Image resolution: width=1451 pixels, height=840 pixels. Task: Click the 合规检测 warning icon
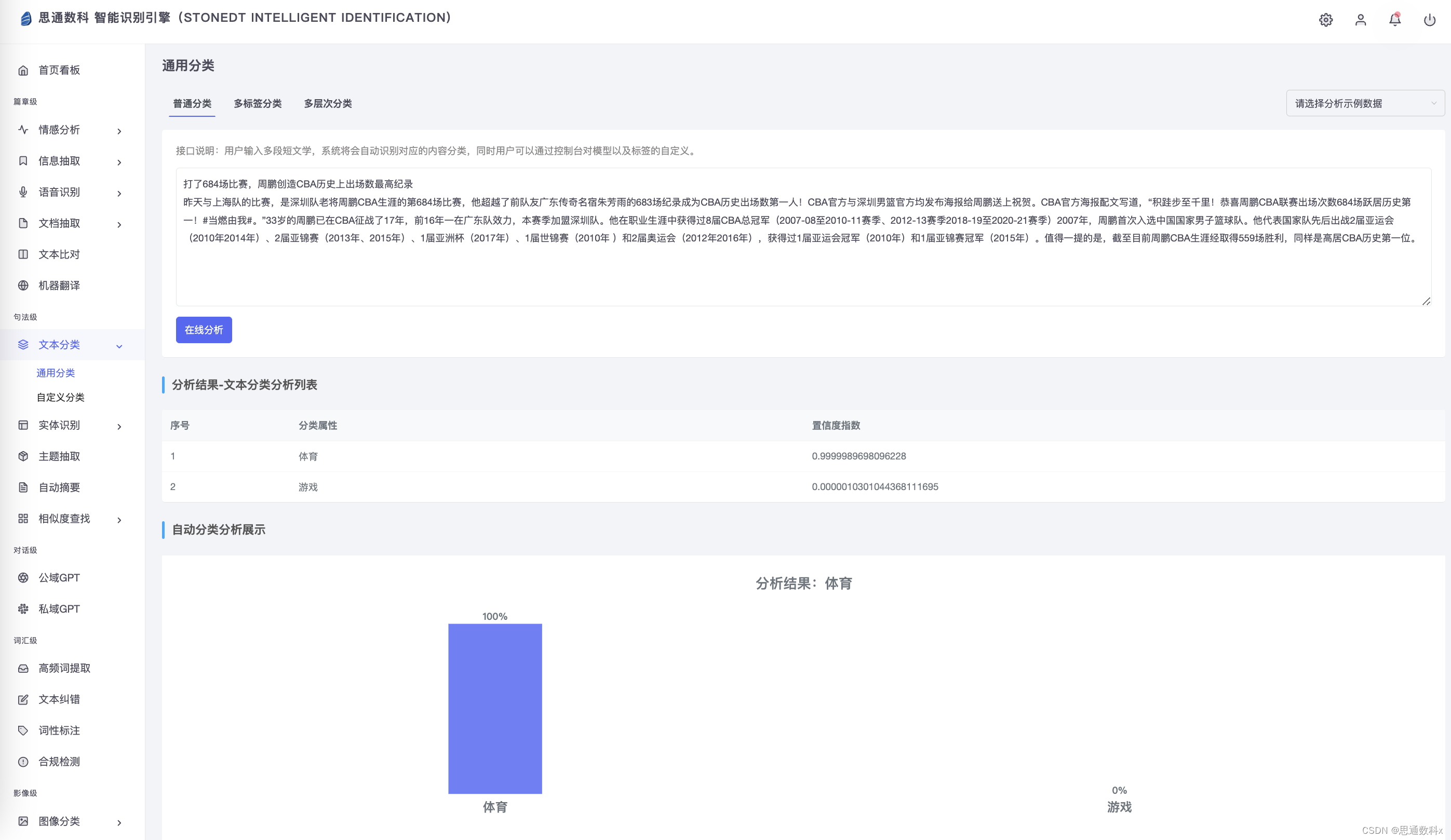(x=23, y=762)
